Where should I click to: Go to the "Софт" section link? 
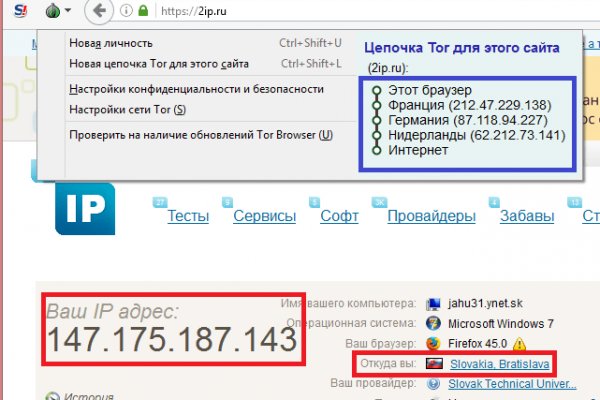tap(339, 217)
